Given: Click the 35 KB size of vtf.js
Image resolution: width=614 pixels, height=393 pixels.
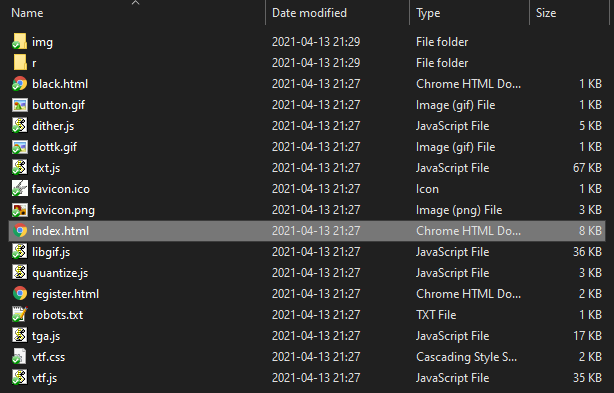Looking at the screenshot, I should [587, 378].
